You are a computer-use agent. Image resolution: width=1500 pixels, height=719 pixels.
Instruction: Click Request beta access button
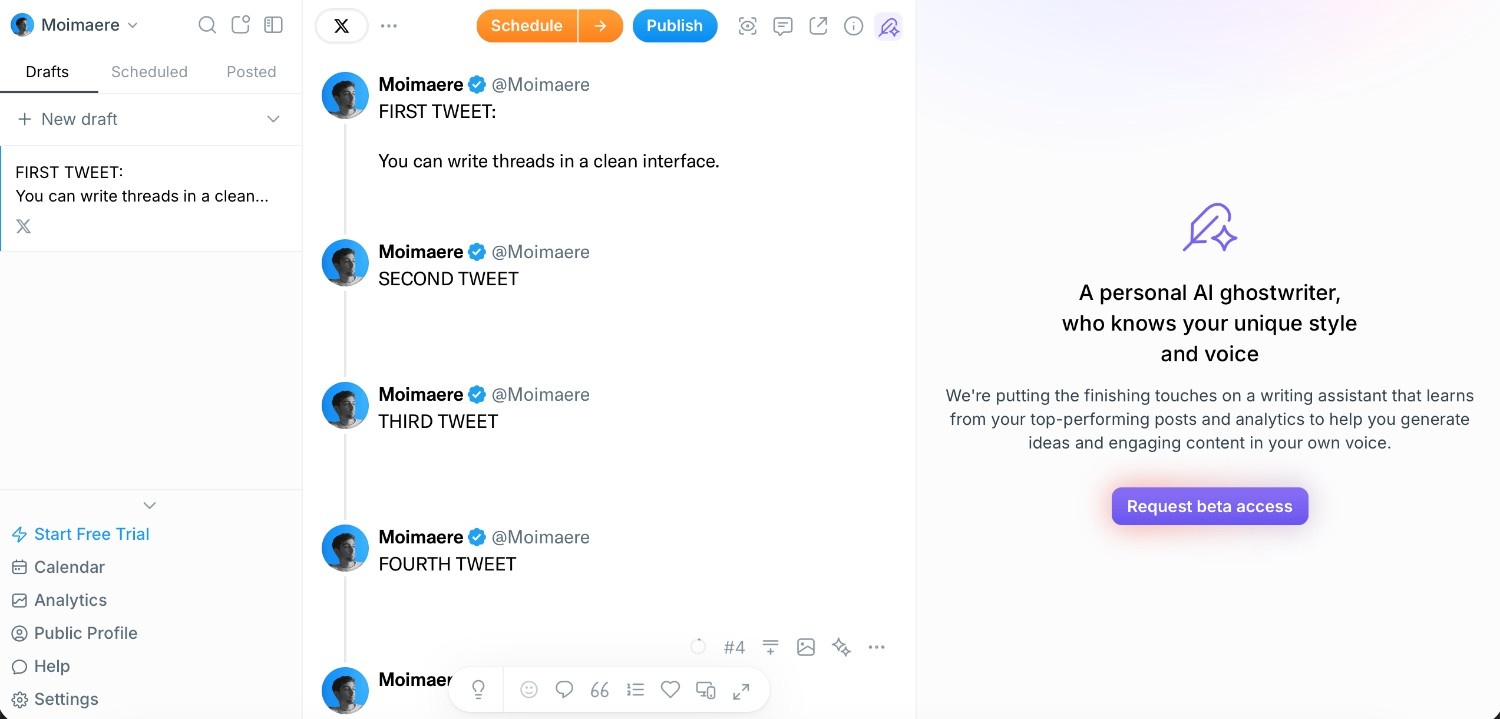(x=1209, y=506)
